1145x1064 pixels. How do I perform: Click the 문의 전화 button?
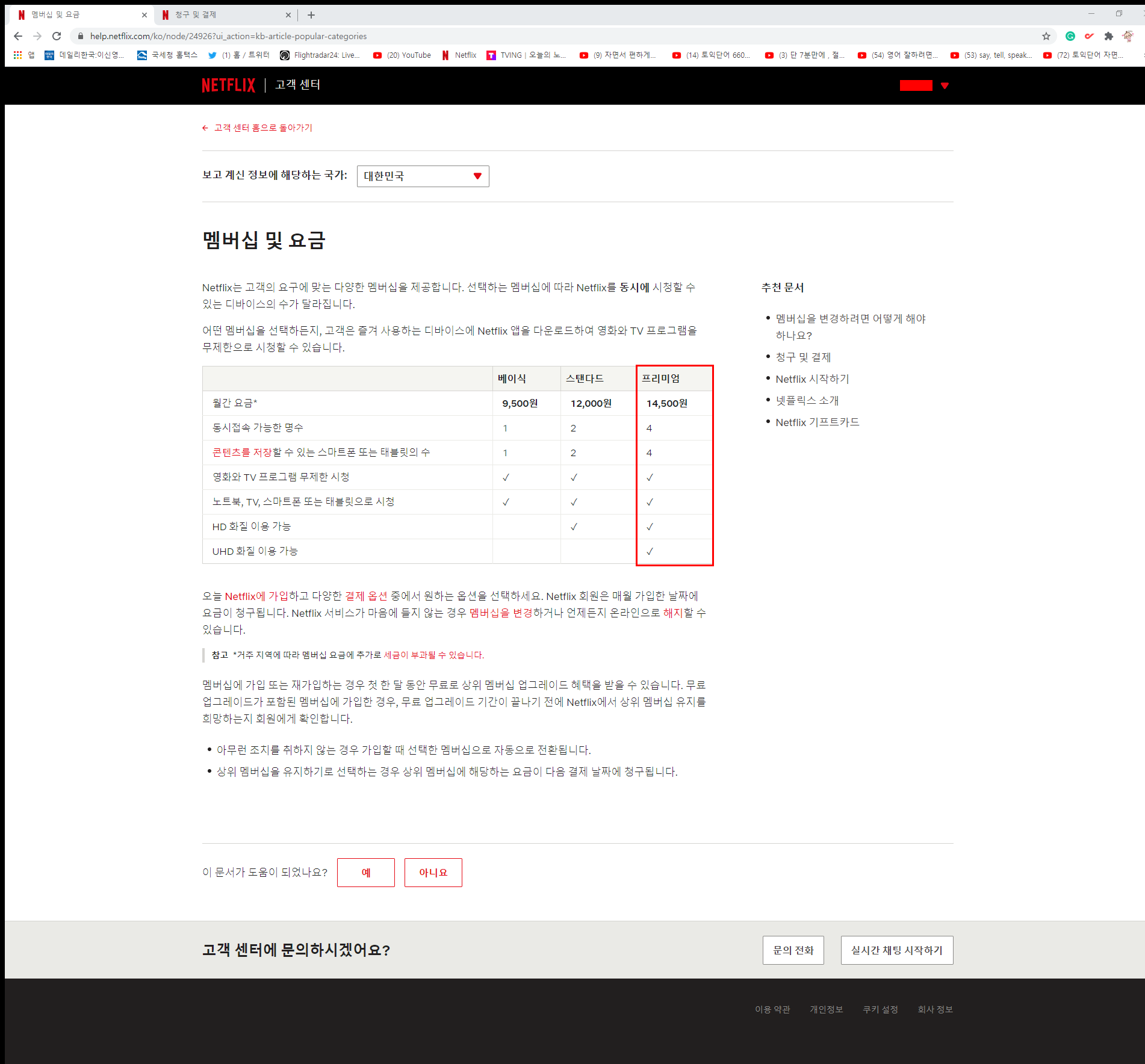click(x=793, y=950)
